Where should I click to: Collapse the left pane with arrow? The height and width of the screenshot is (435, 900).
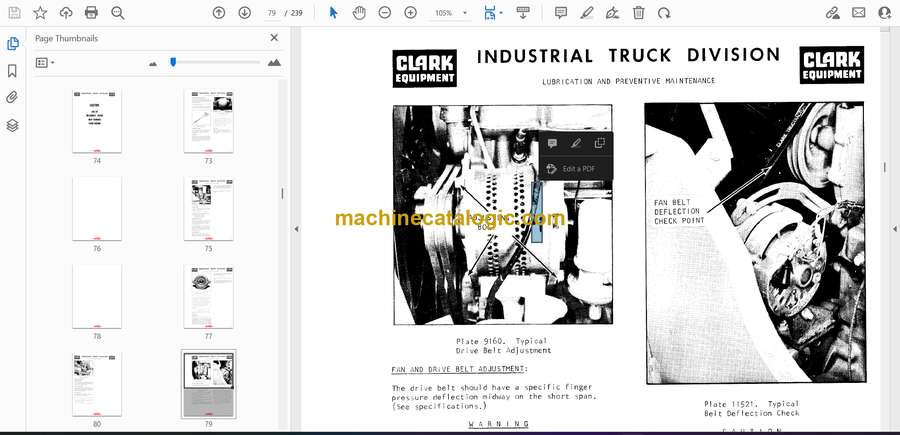pos(296,229)
